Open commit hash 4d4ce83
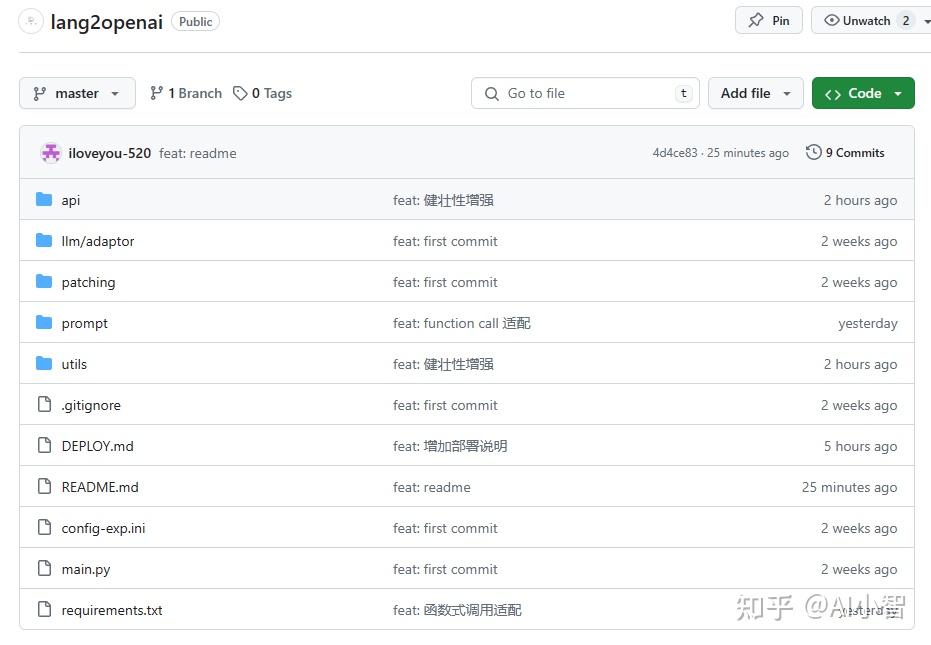This screenshot has height=645, width=931. (x=674, y=153)
